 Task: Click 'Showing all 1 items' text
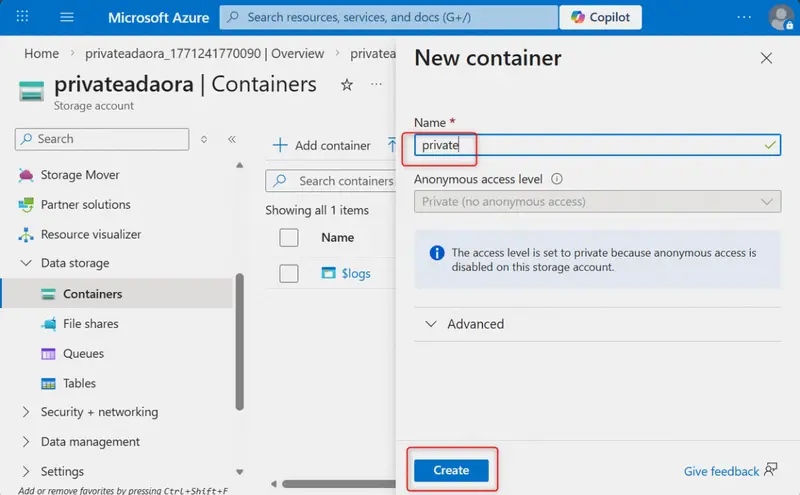tap(317, 210)
